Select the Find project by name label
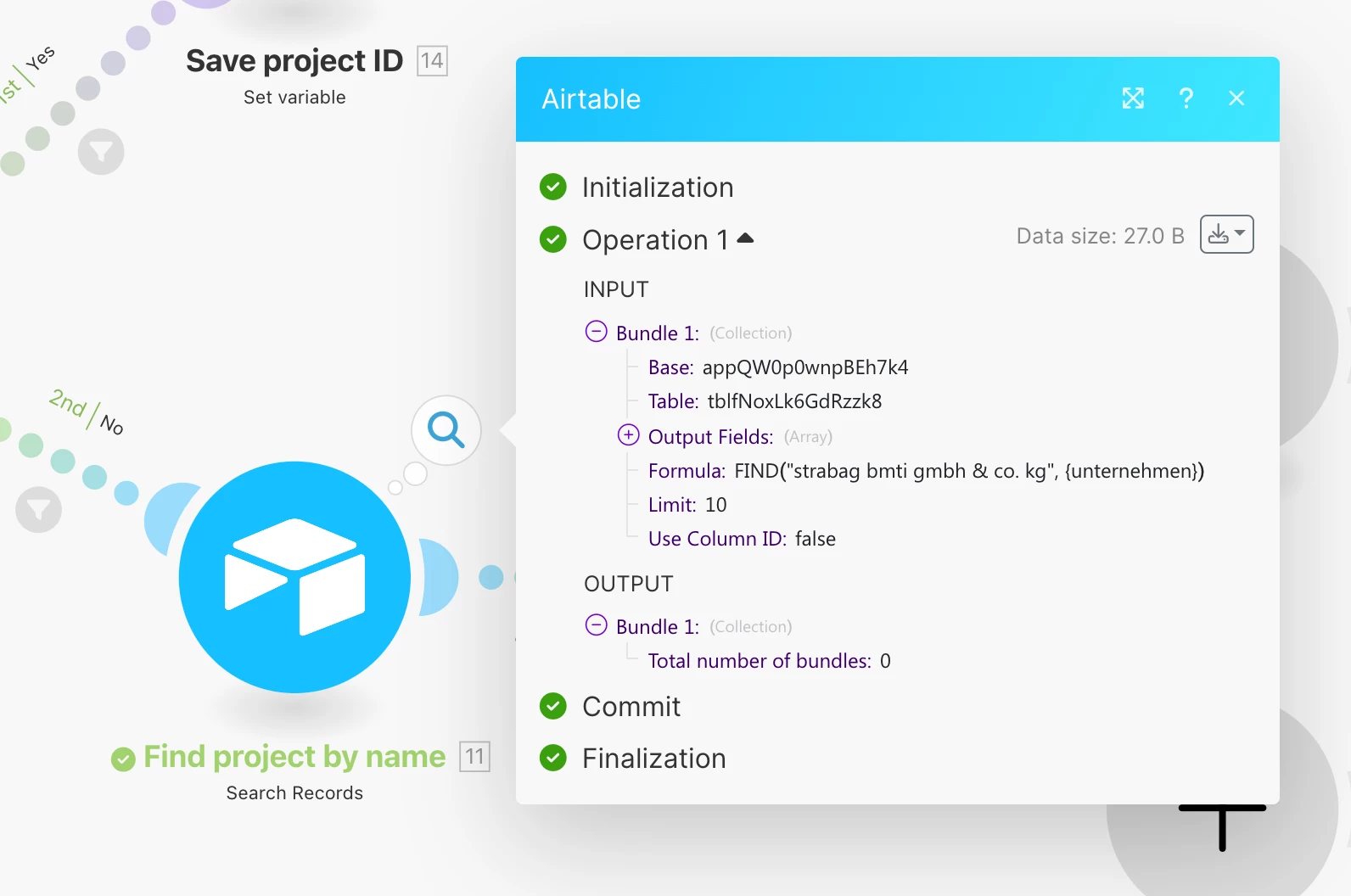This screenshot has height=896, width=1351. coord(294,756)
